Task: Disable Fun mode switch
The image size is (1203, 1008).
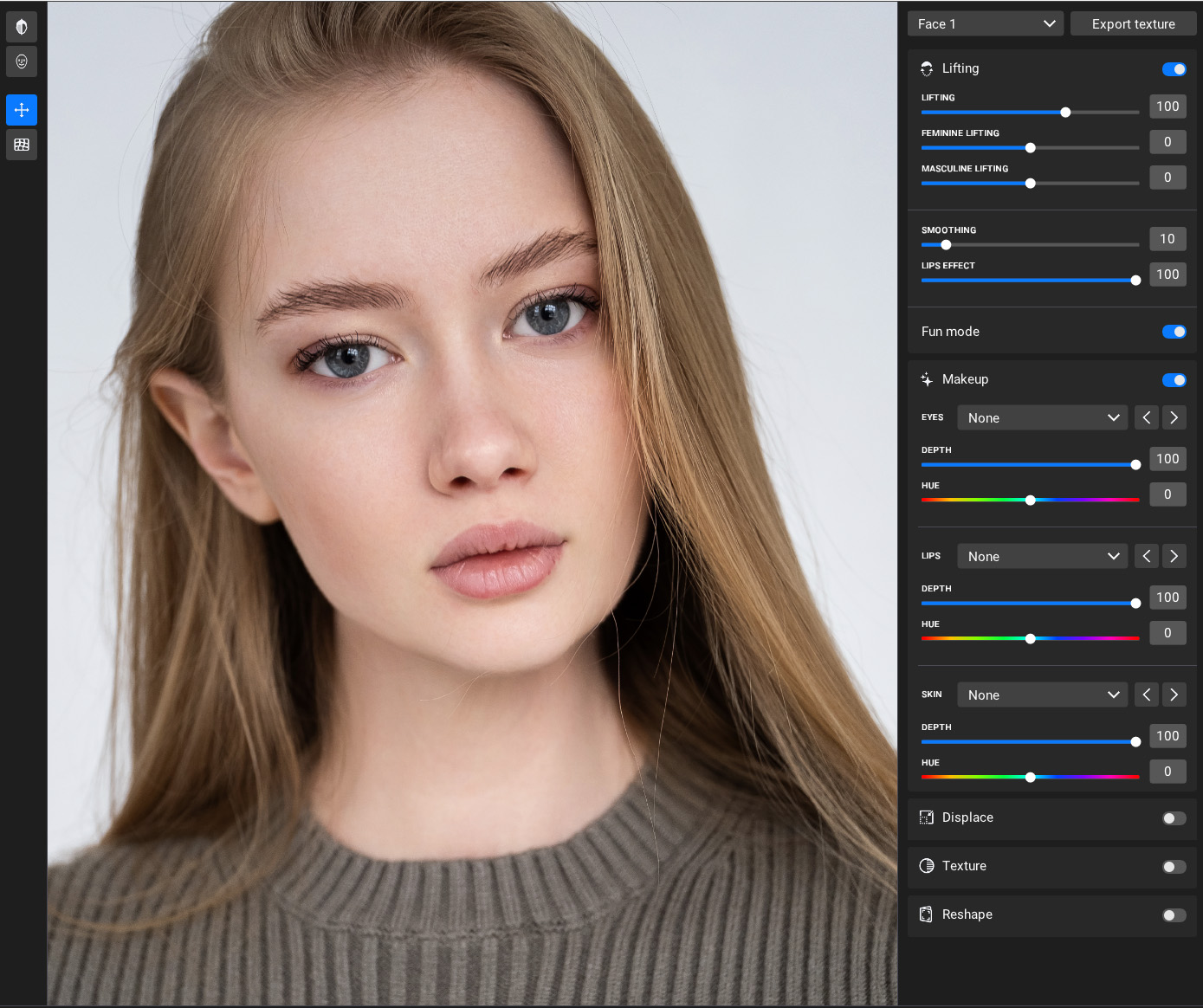Action: (1174, 332)
